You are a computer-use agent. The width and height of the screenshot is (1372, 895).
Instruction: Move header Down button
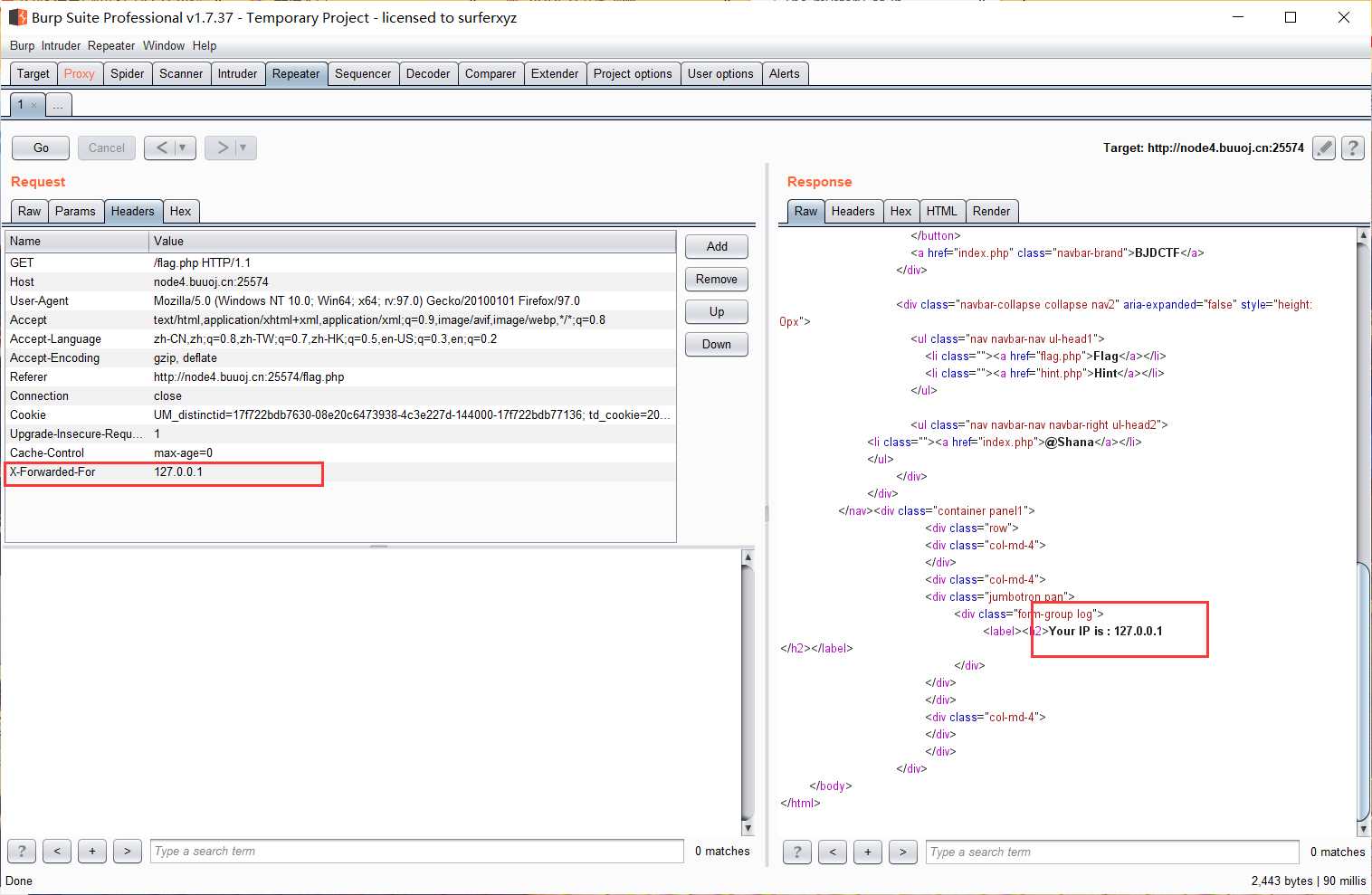[x=717, y=344]
